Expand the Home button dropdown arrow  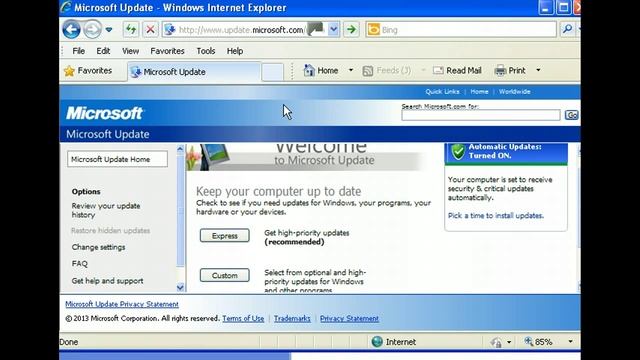click(351, 71)
